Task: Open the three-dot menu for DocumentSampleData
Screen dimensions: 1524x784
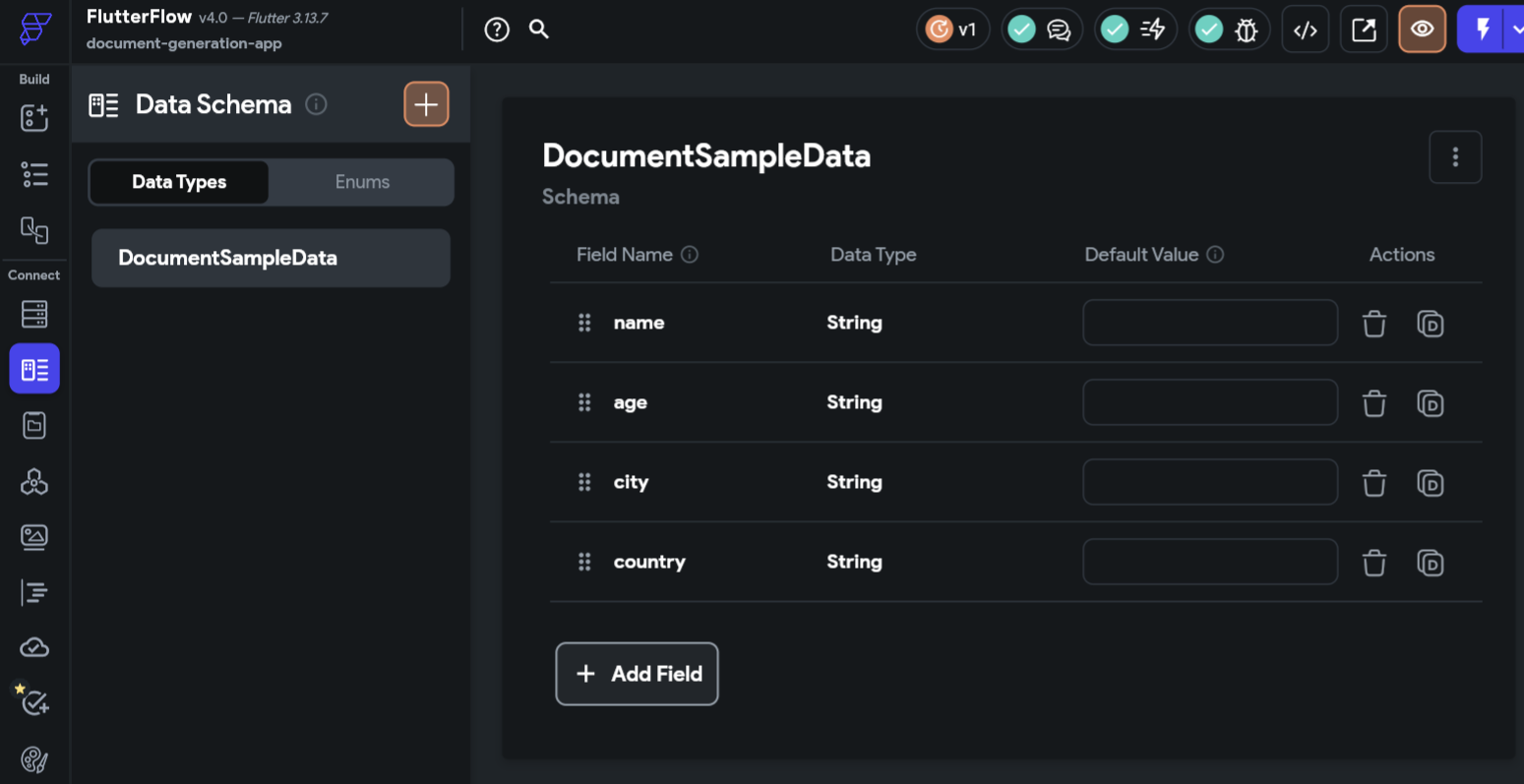Action: pyautogui.click(x=1455, y=157)
